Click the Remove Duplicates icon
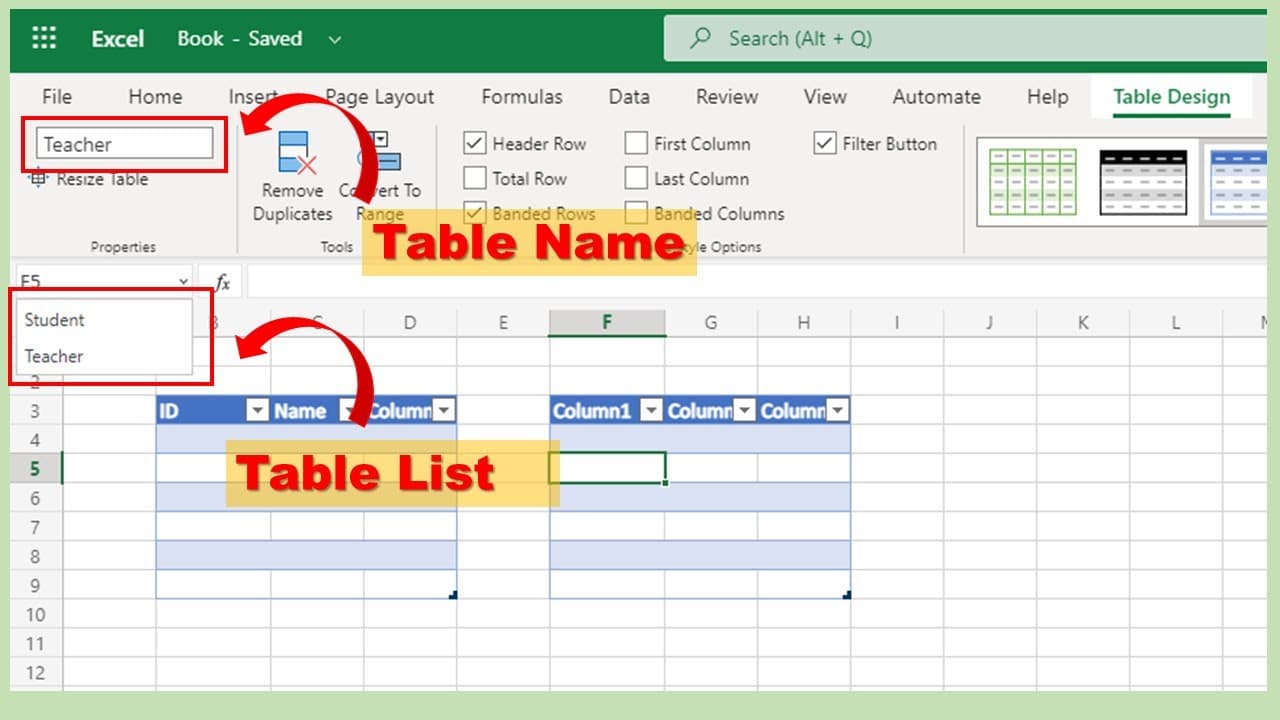Screen dimensions: 1280x720 [297, 153]
